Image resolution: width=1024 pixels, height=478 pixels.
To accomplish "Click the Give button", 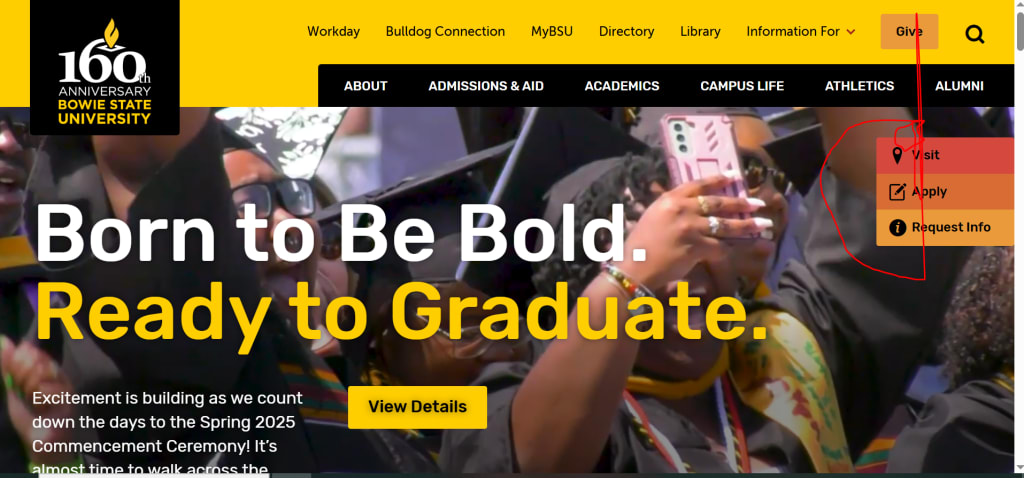I will [x=909, y=31].
